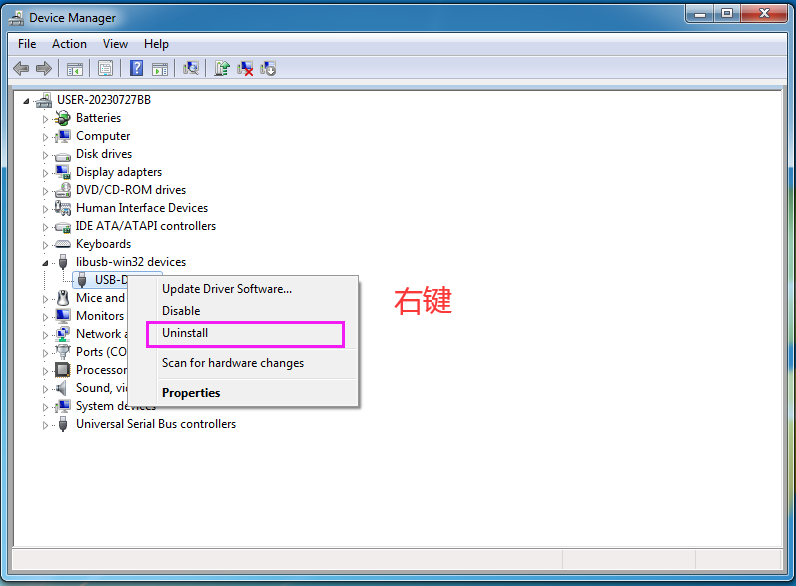796x586 pixels.
Task: Click the Disable device toolbar icon
Action: [x=268, y=69]
